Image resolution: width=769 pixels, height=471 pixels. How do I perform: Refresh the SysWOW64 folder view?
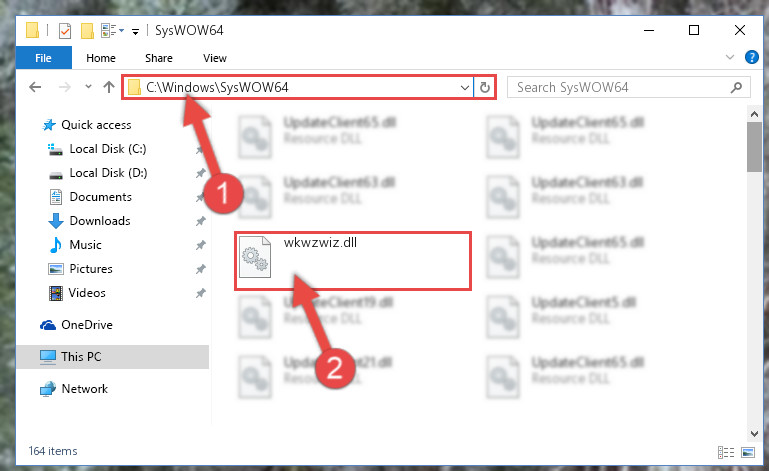pos(485,87)
